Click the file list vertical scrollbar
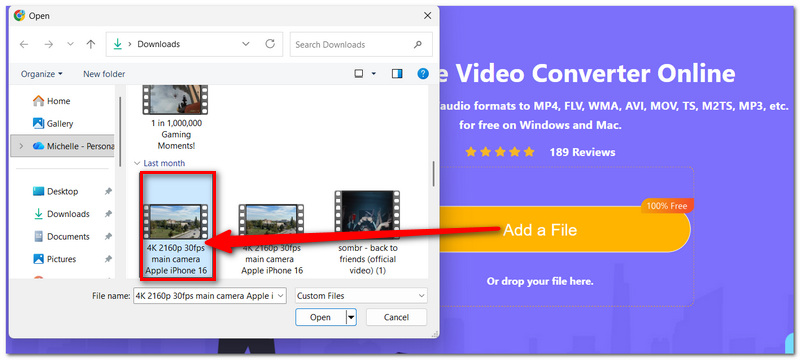Screen dimensions: 800x360 [x=434, y=173]
